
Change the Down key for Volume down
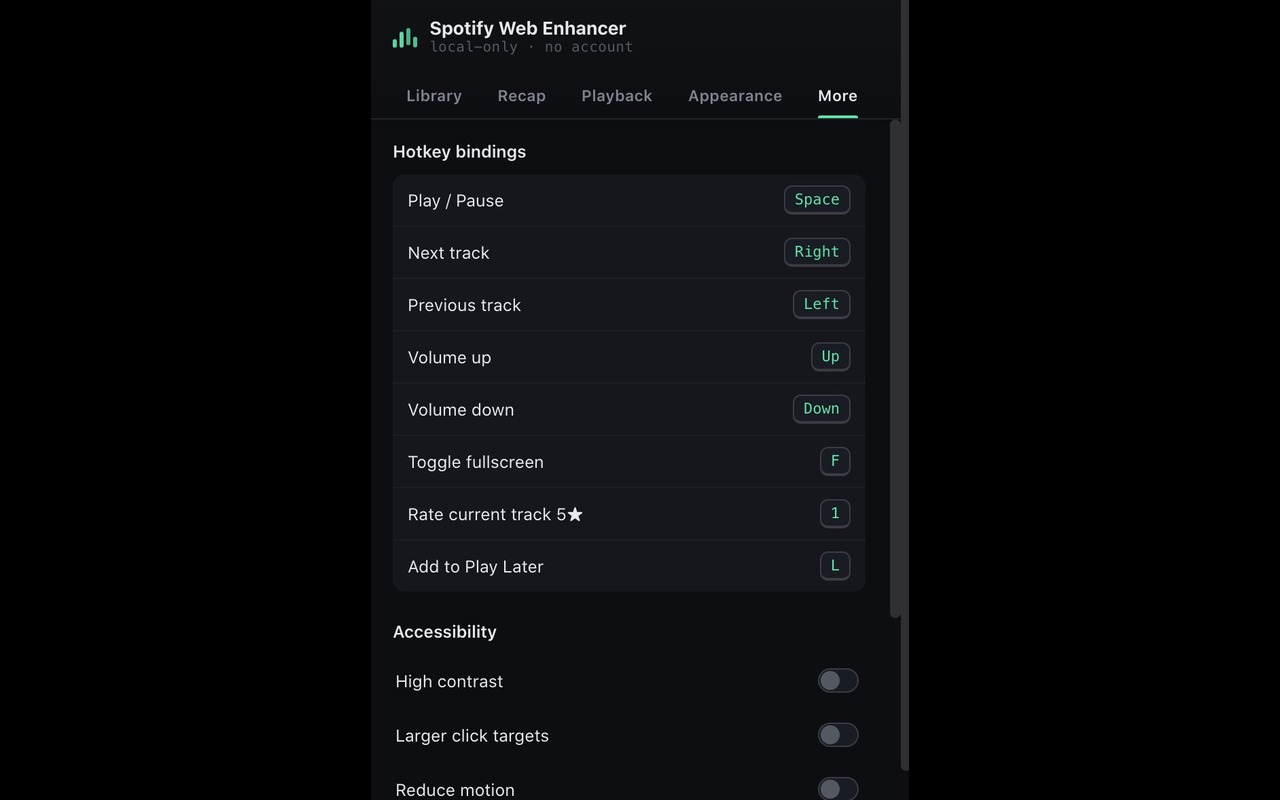coord(822,409)
